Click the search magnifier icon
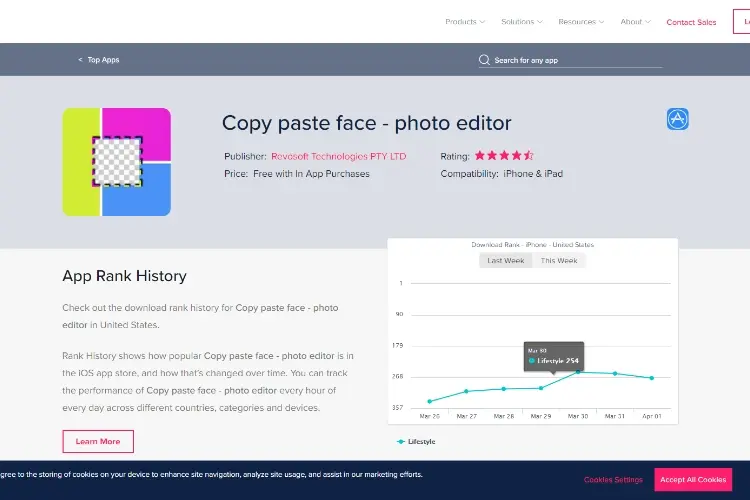 (484, 60)
